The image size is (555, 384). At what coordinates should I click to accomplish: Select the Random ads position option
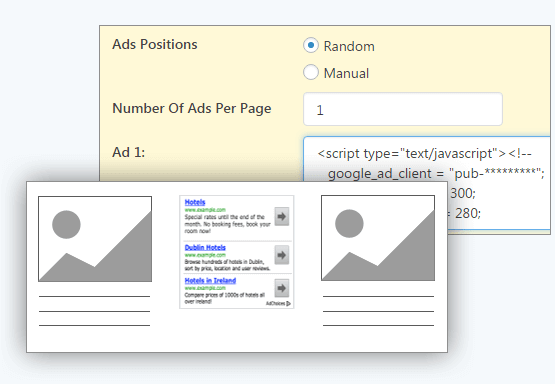point(311,45)
